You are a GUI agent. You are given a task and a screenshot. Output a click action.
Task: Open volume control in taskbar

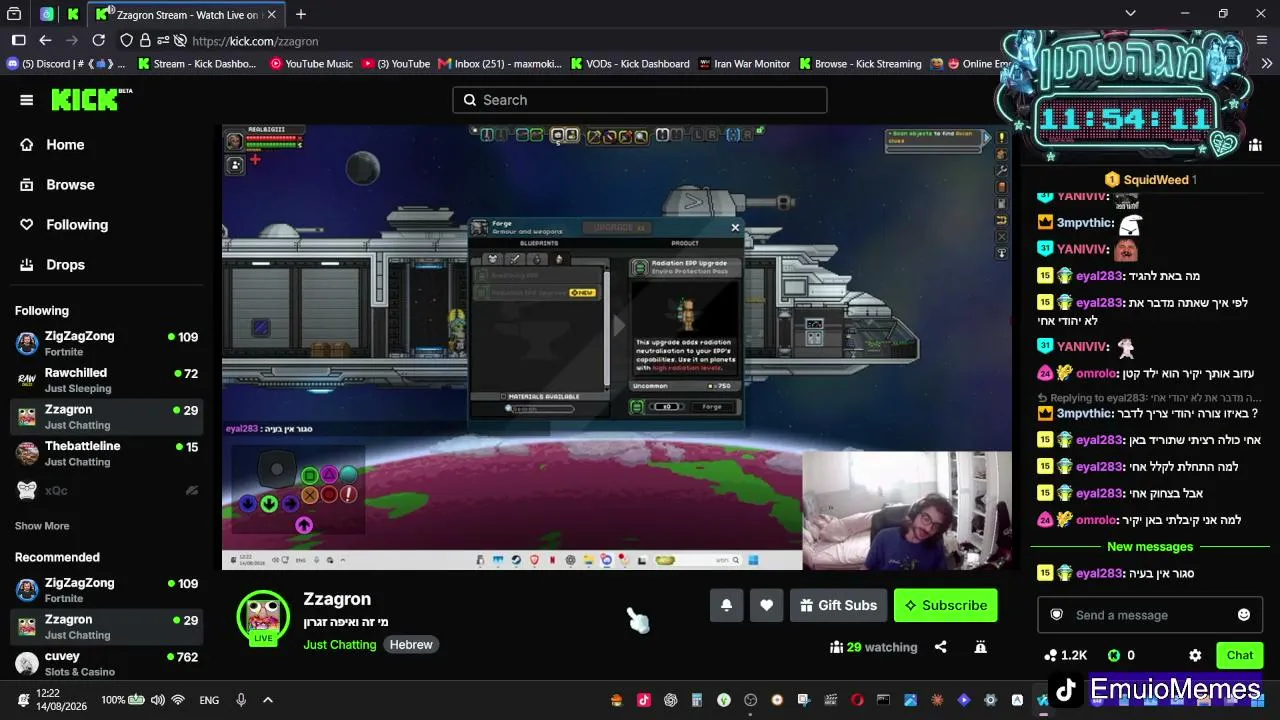pos(157,700)
